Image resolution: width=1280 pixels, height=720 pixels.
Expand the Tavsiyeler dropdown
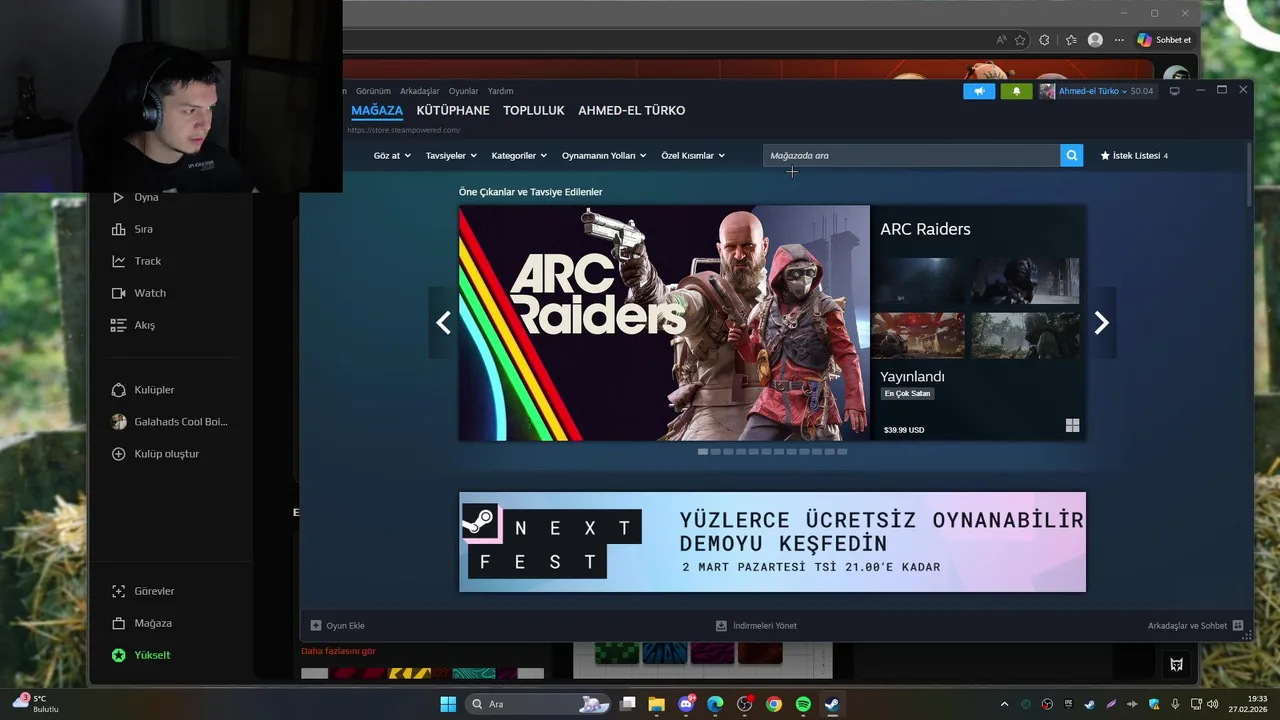pos(451,156)
